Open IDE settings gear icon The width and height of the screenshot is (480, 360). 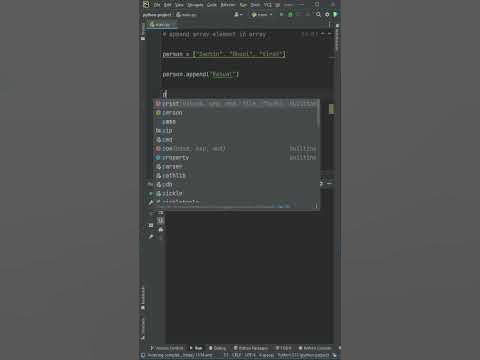[327, 15]
